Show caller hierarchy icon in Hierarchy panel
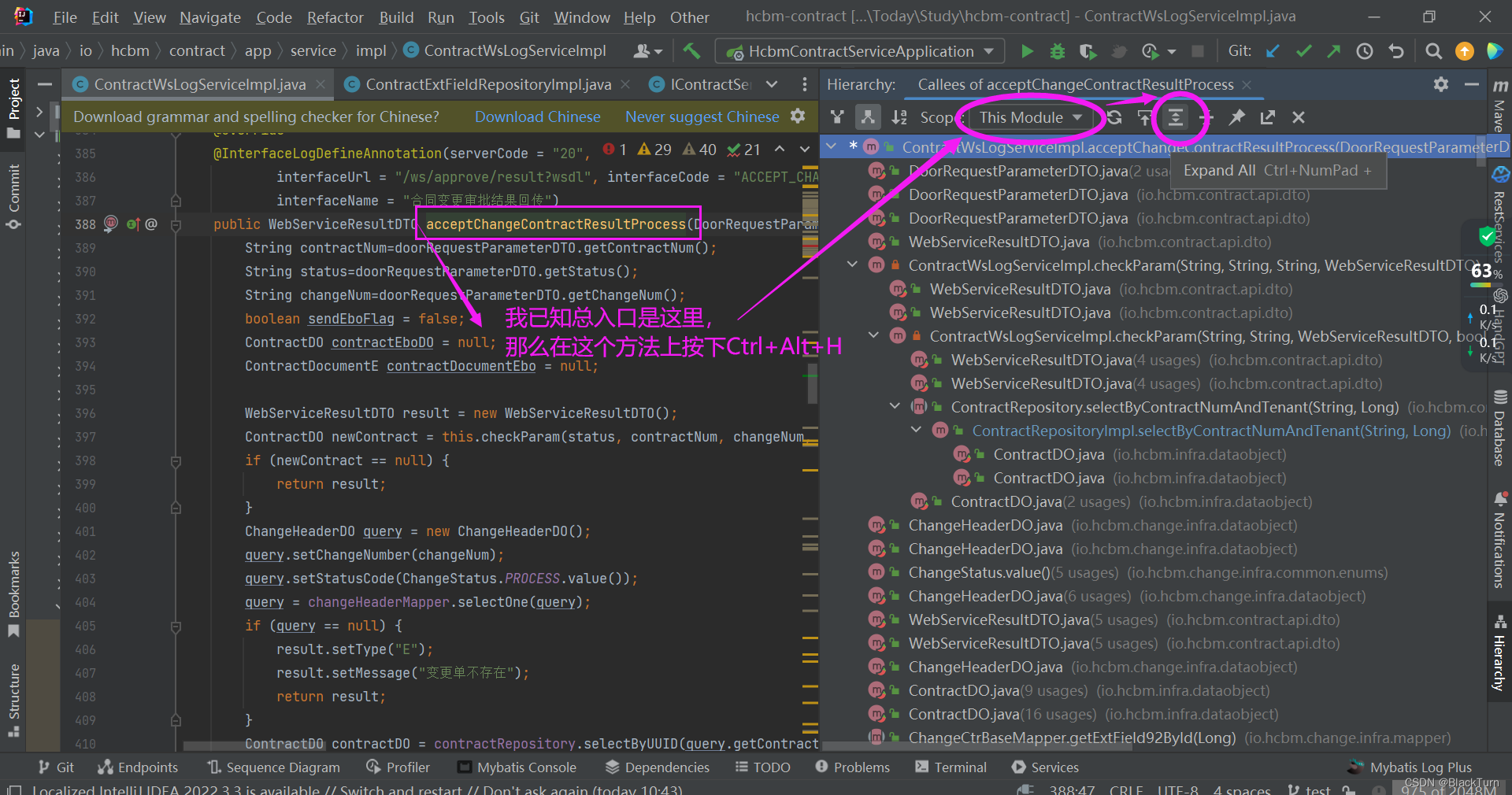The height and width of the screenshot is (795, 1512). coord(837,117)
